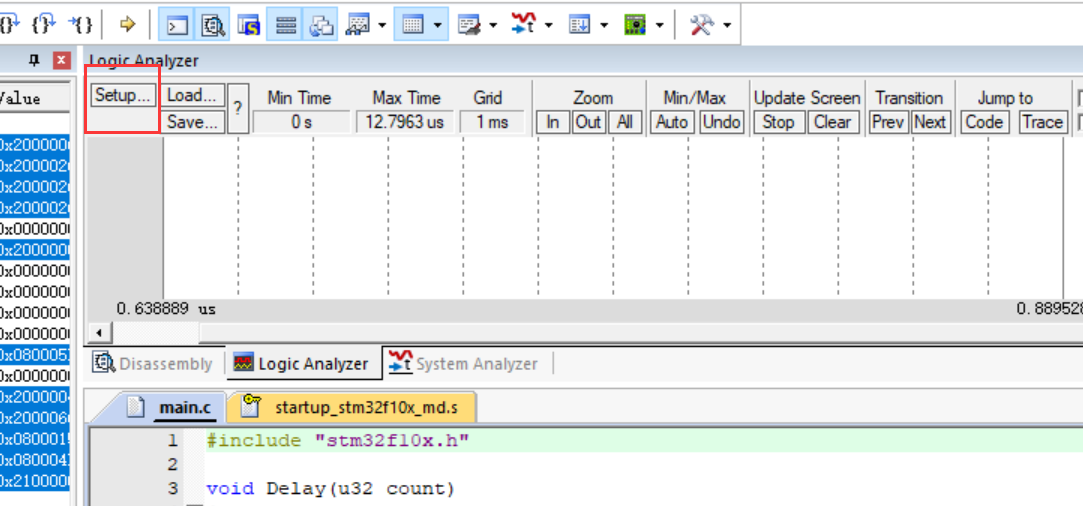This screenshot has height=506, width=1083.
Task: Select the Logic Analyzer tab
Action: pyautogui.click(x=304, y=364)
